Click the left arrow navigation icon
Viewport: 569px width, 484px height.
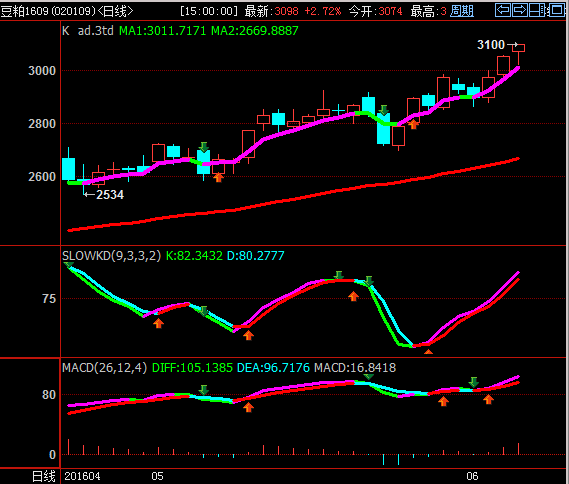coord(503,10)
